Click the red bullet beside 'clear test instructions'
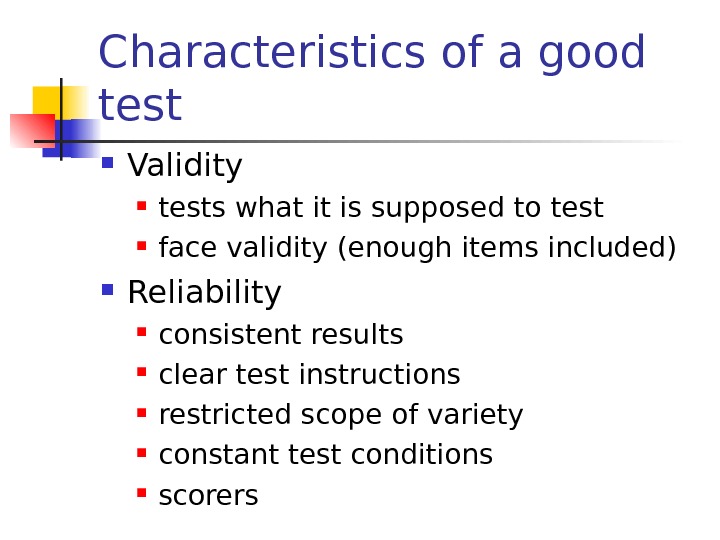The height and width of the screenshot is (540, 720). [142, 371]
